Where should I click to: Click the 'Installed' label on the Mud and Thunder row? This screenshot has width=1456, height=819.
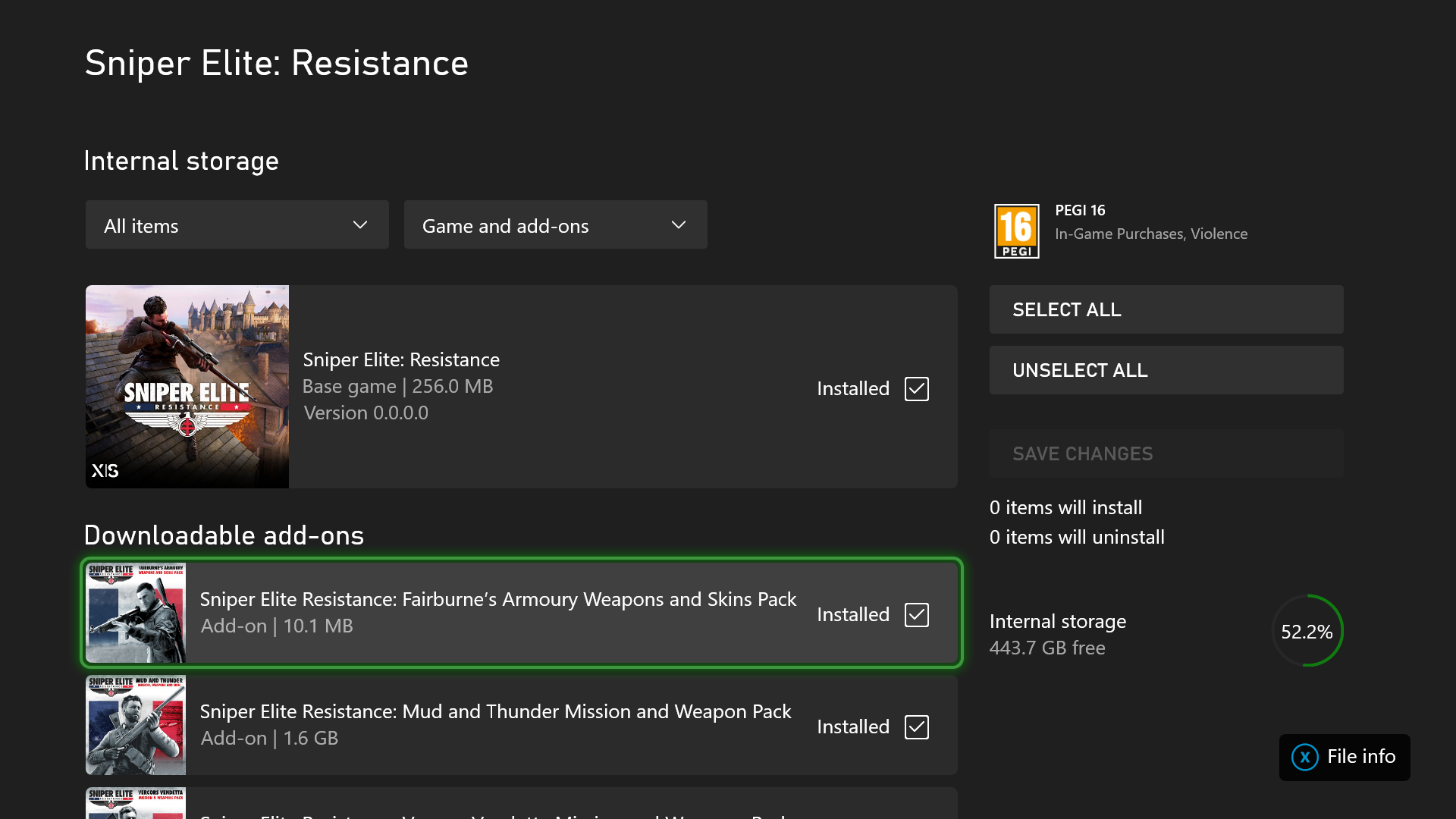(853, 727)
